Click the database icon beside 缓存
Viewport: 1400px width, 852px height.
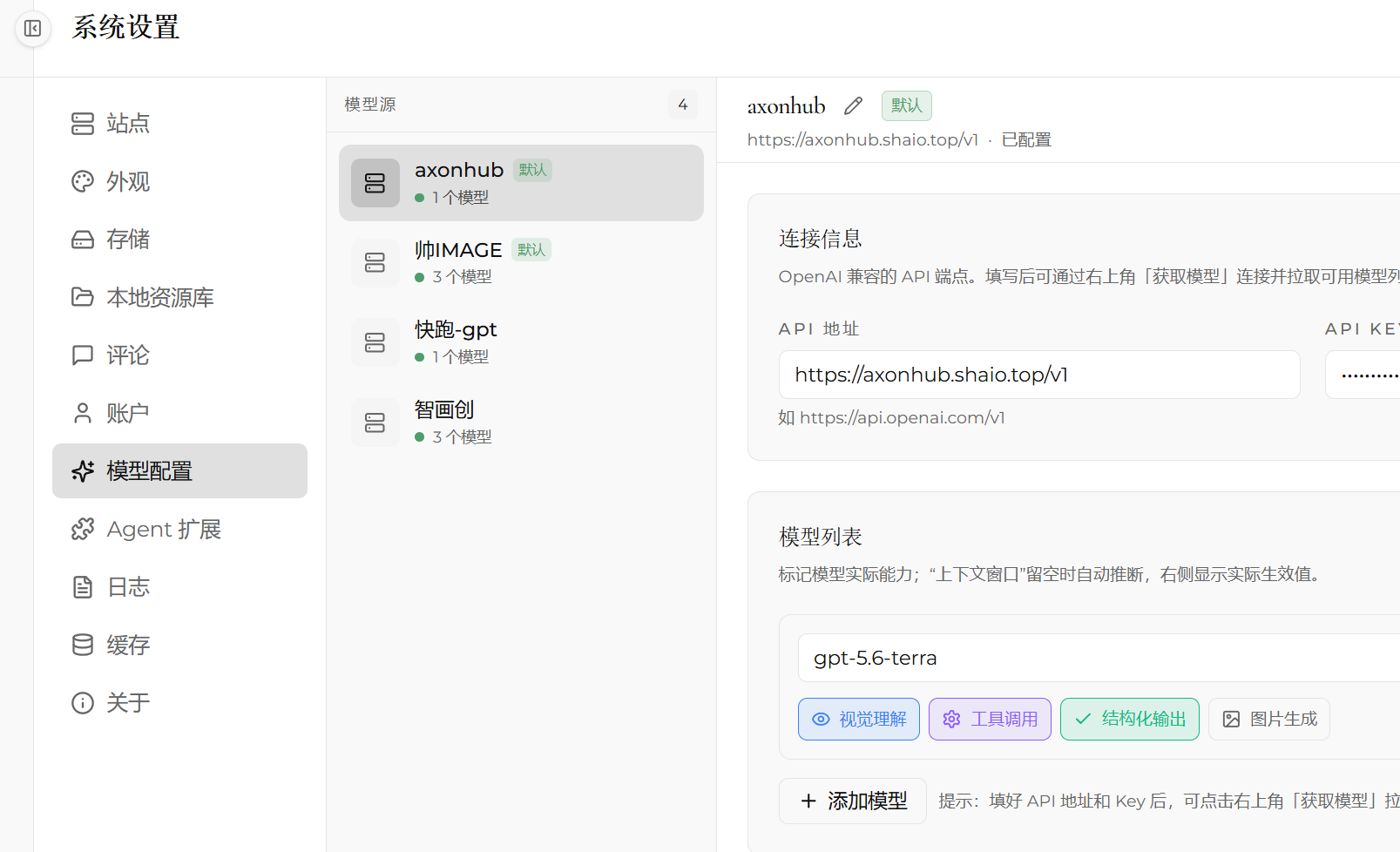pos(83,645)
